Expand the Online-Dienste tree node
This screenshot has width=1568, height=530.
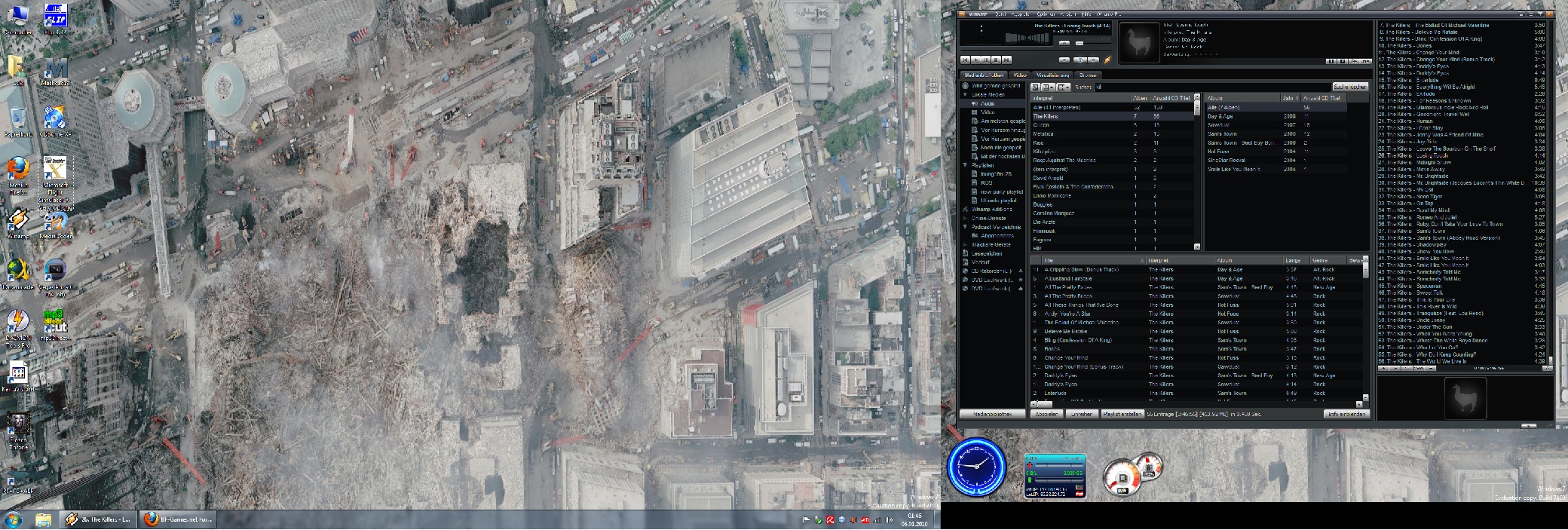click(x=965, y=218)
